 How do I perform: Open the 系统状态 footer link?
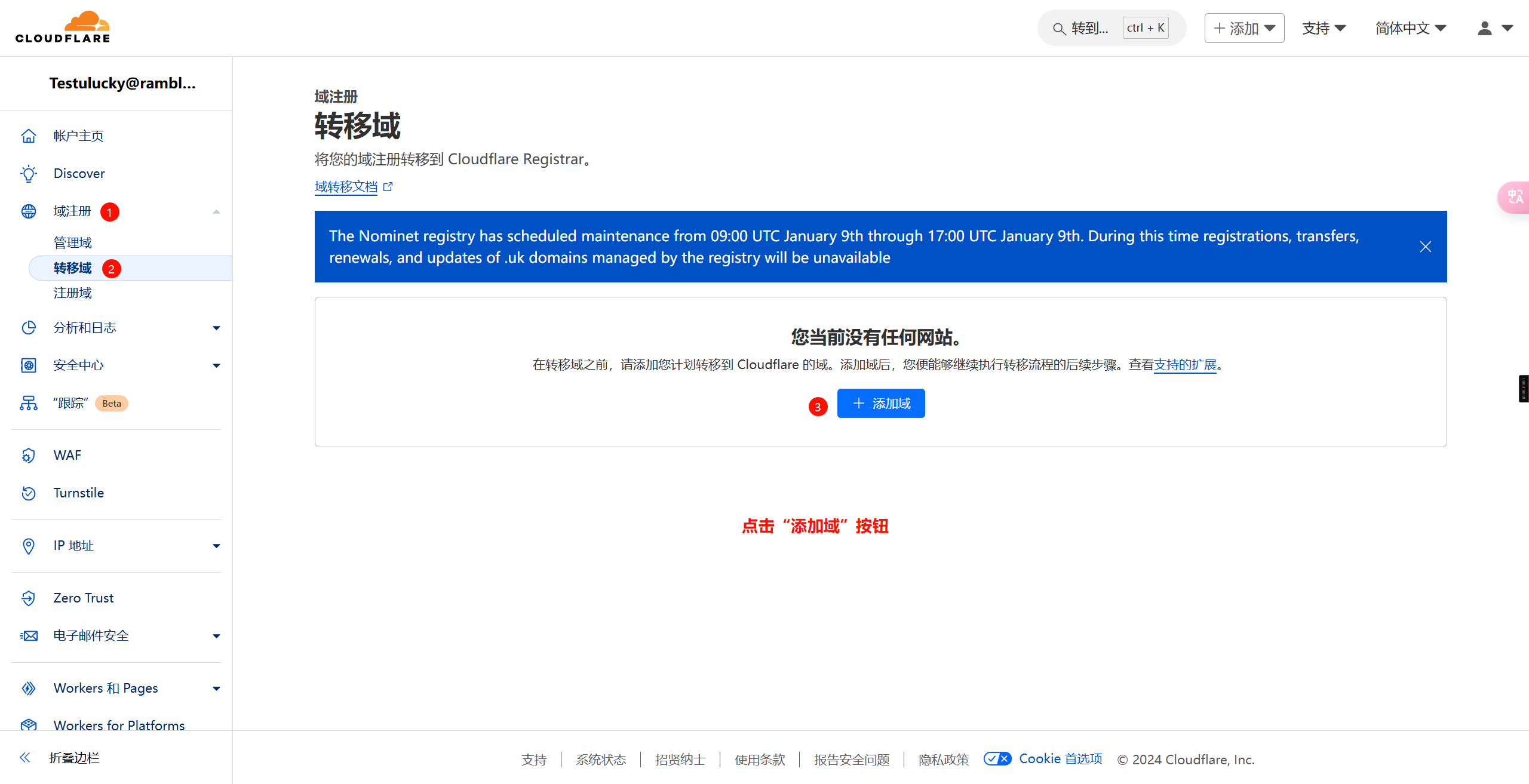[601, 760]
